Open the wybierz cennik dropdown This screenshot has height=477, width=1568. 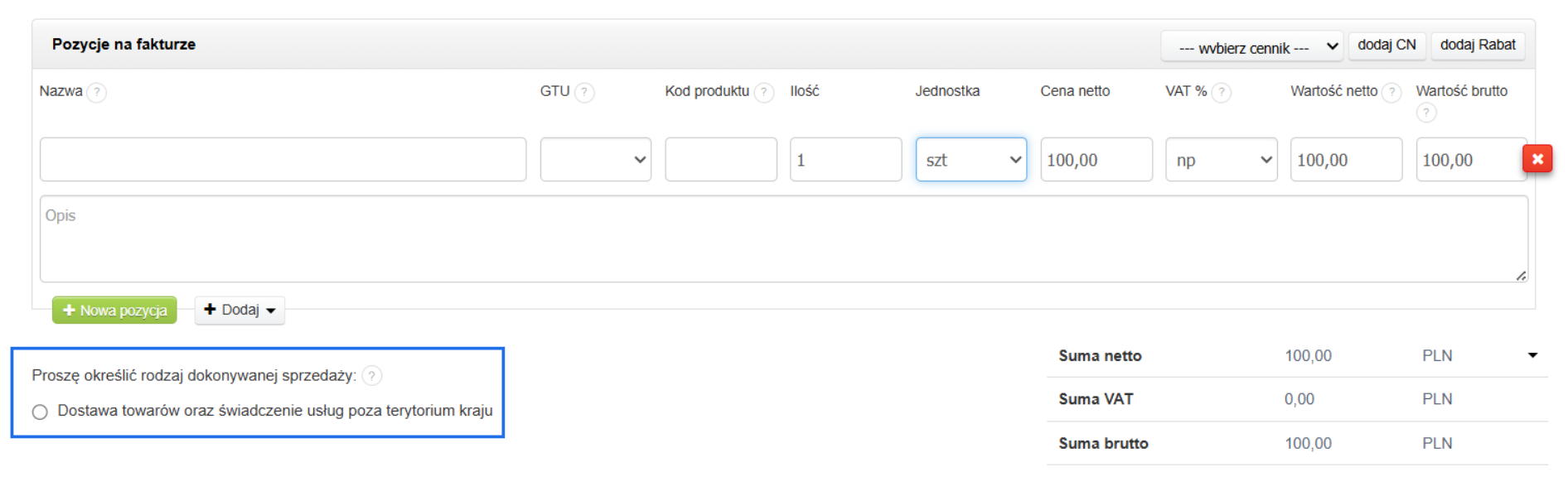coord(1251,47)
